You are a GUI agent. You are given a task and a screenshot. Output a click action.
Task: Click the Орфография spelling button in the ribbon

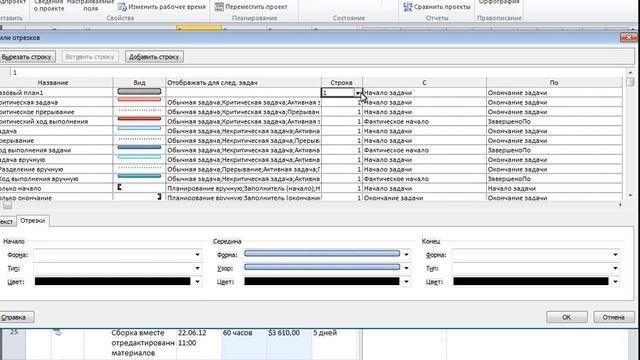[x=499, y=2]
